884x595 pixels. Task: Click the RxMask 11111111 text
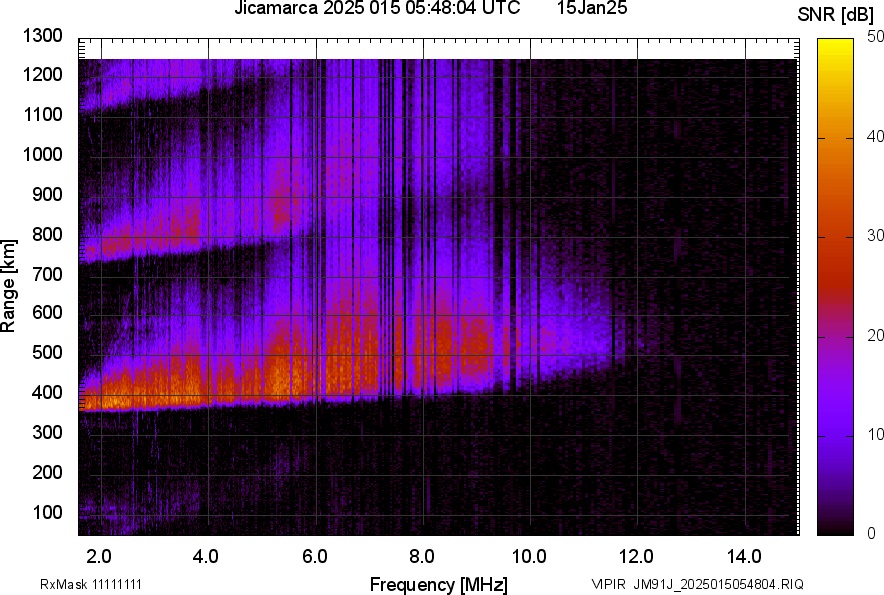tap(98, 584)
